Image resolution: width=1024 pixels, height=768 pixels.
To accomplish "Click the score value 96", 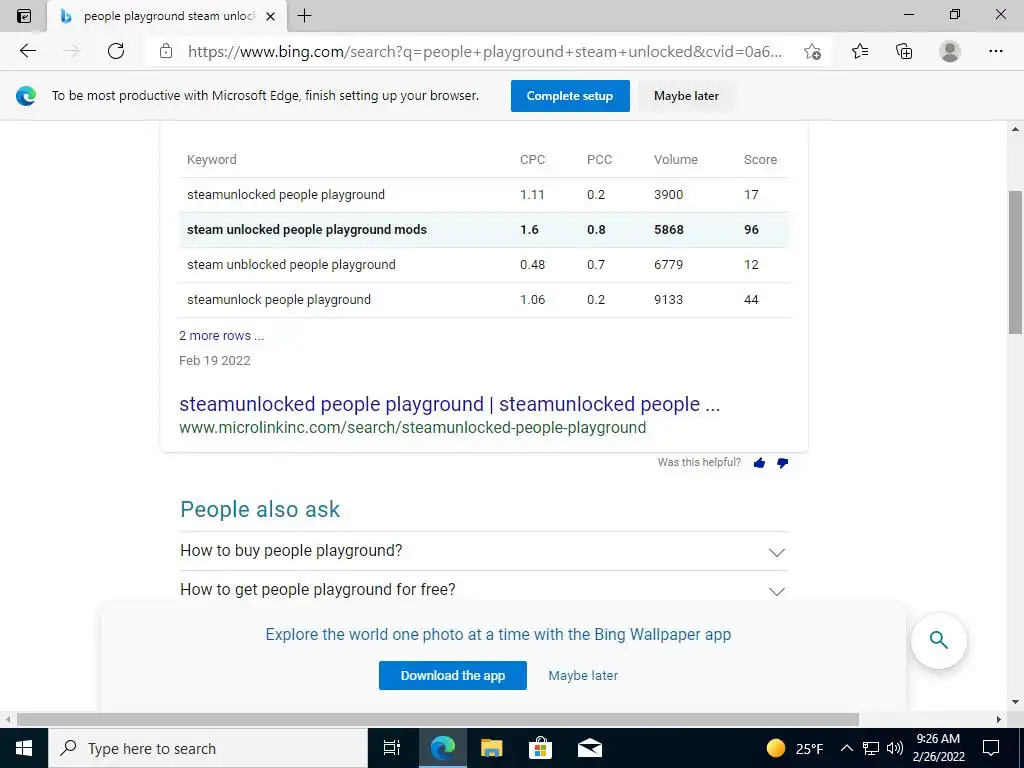I will (751, 230).
